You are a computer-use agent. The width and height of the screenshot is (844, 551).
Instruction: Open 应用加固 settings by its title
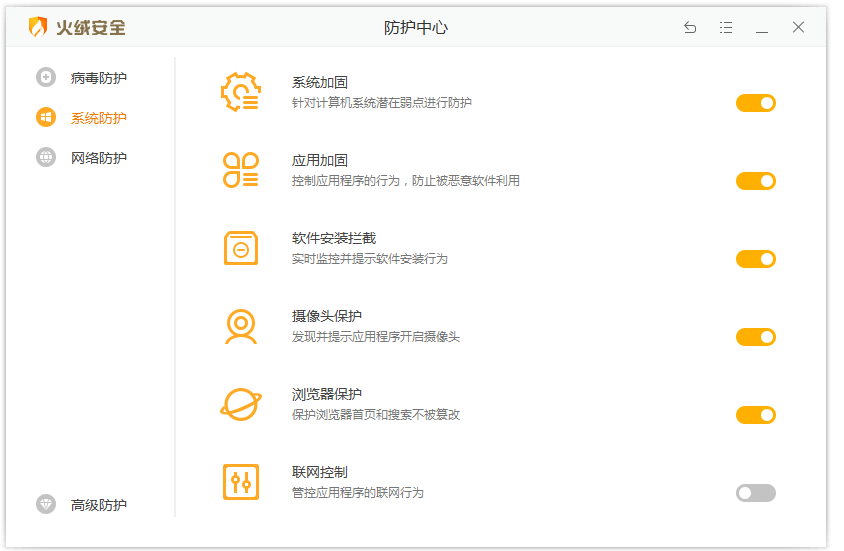click(320, 160)
